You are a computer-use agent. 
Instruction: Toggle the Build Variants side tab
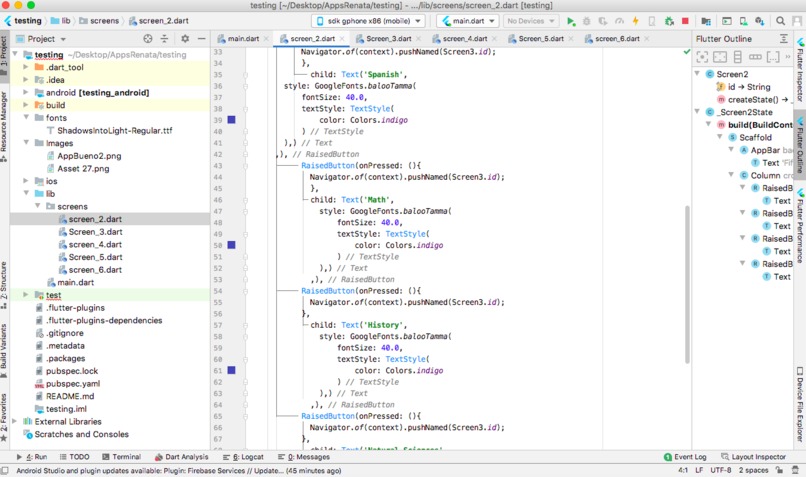(x=4, y=351)
